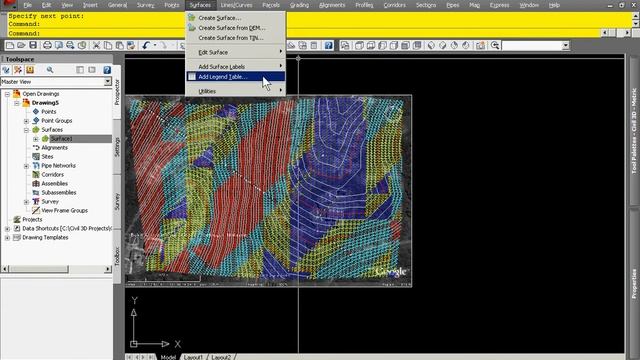Open the Utilities submenu

(236, 91)
